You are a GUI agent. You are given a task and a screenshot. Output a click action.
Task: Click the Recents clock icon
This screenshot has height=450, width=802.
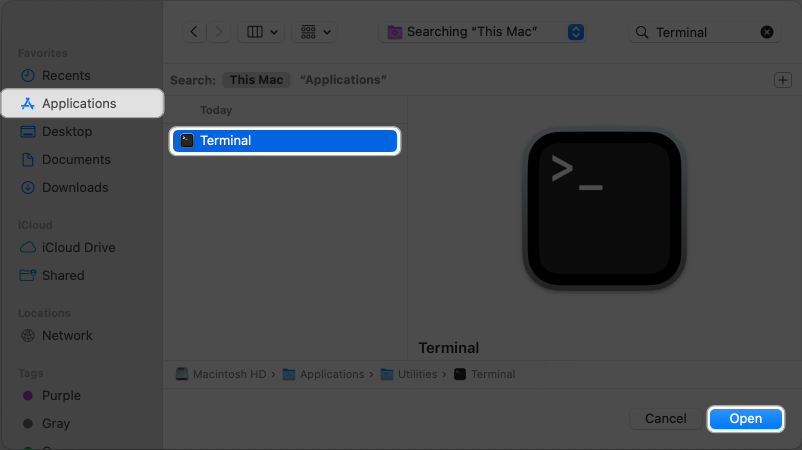(x=28, y=76)
